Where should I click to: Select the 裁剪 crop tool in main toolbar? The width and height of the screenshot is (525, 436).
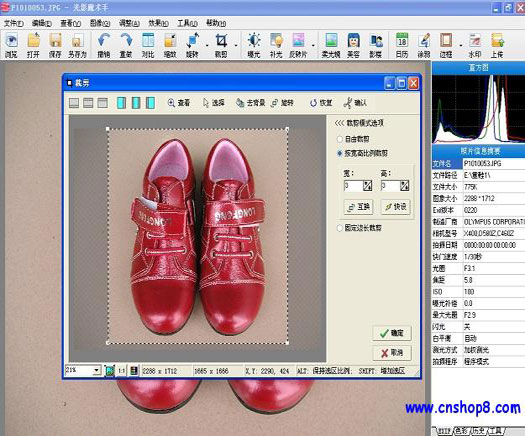point(221,45)
